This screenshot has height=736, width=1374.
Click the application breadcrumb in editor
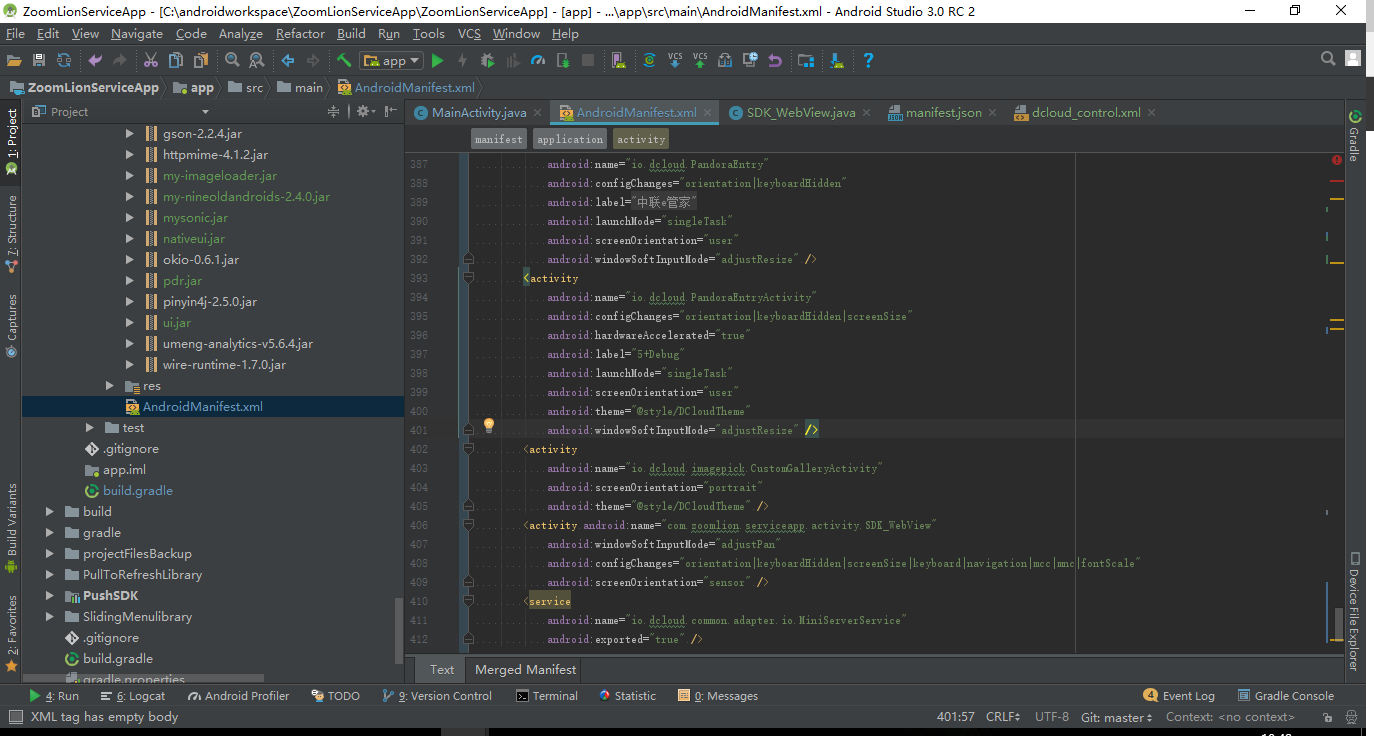pos(570,139)
